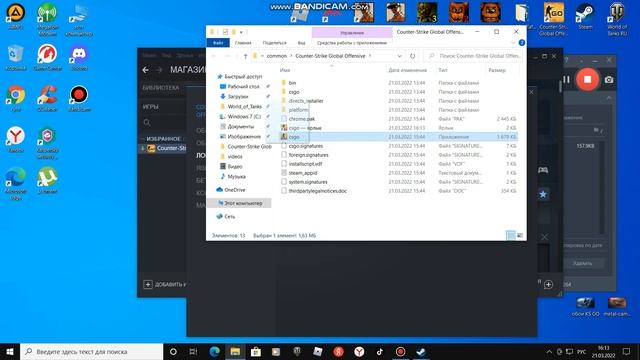Click the Explorer search field
The width and height of the screenshot is (640, 360).
click(473, 56)
